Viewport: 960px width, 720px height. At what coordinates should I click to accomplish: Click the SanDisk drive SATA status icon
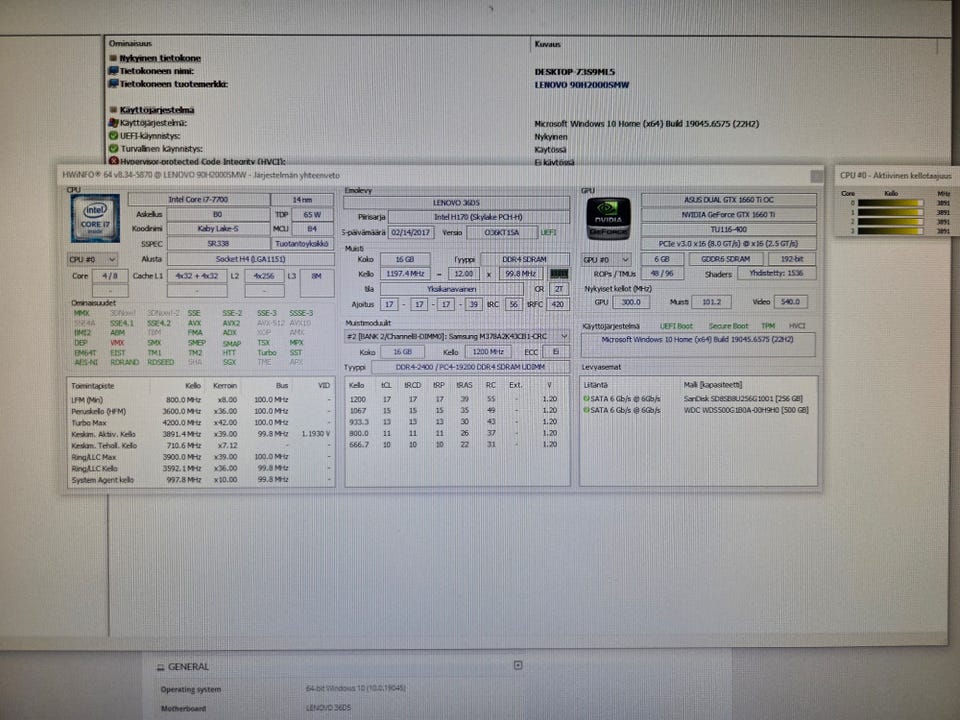pos(587,399)
